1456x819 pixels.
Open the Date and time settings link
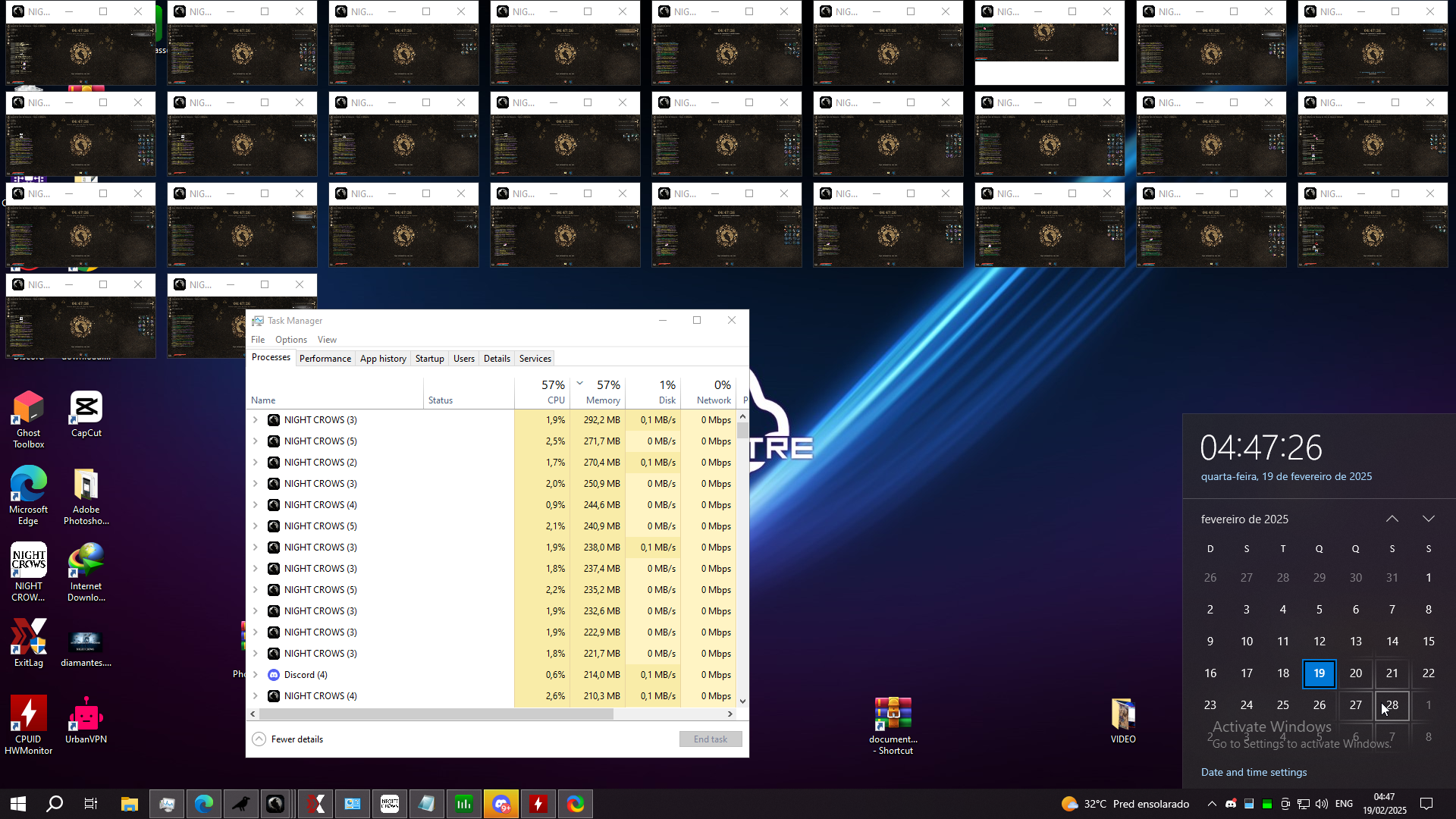pos(1254,772)
